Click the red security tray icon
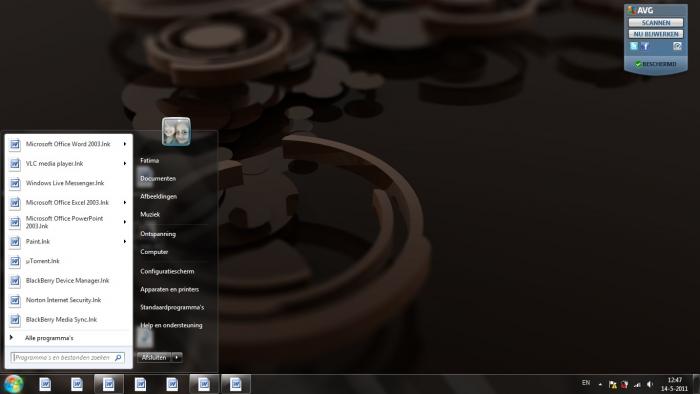700x394 pixels. click(625, 384)
